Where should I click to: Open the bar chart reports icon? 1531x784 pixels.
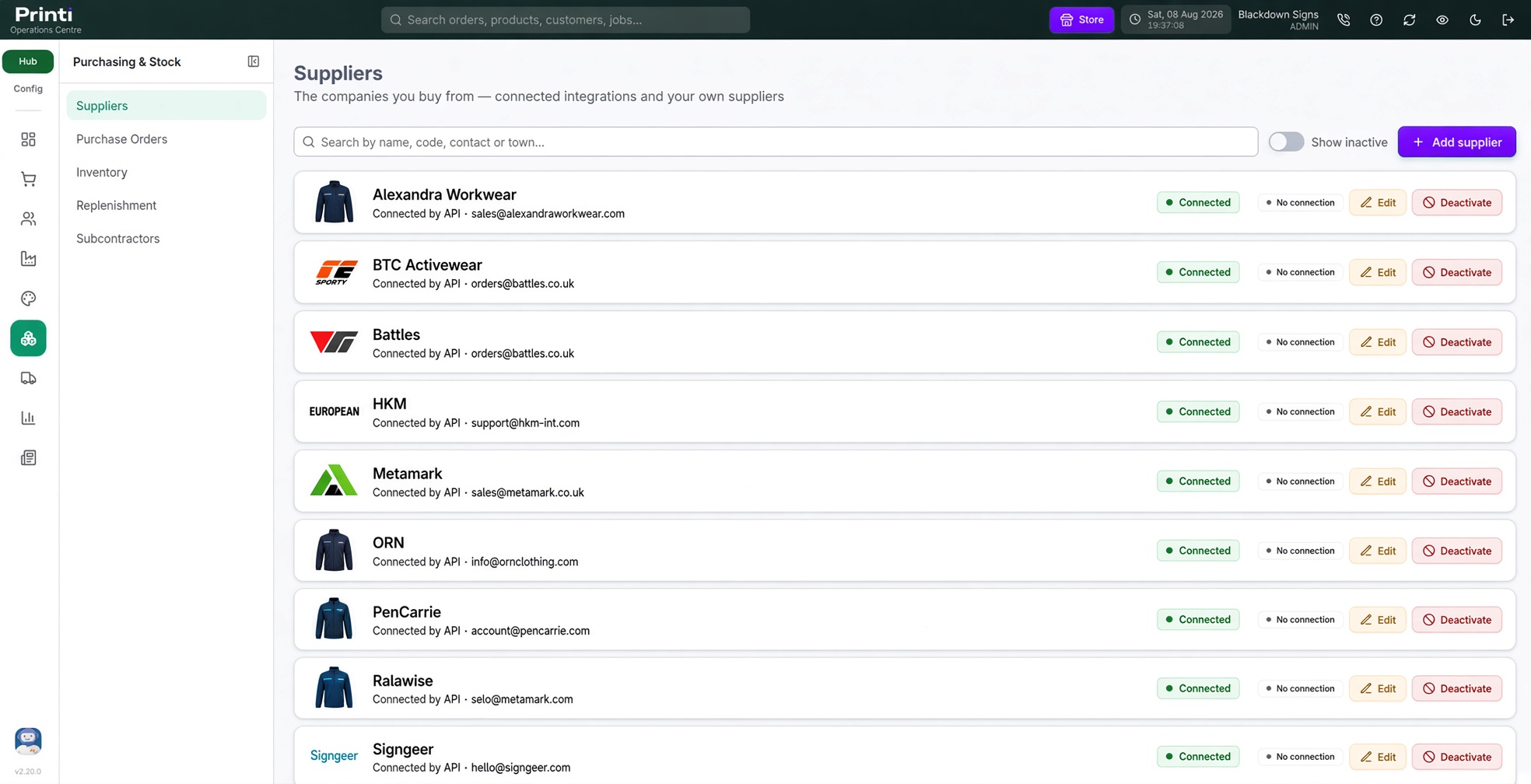click(28, 418)
